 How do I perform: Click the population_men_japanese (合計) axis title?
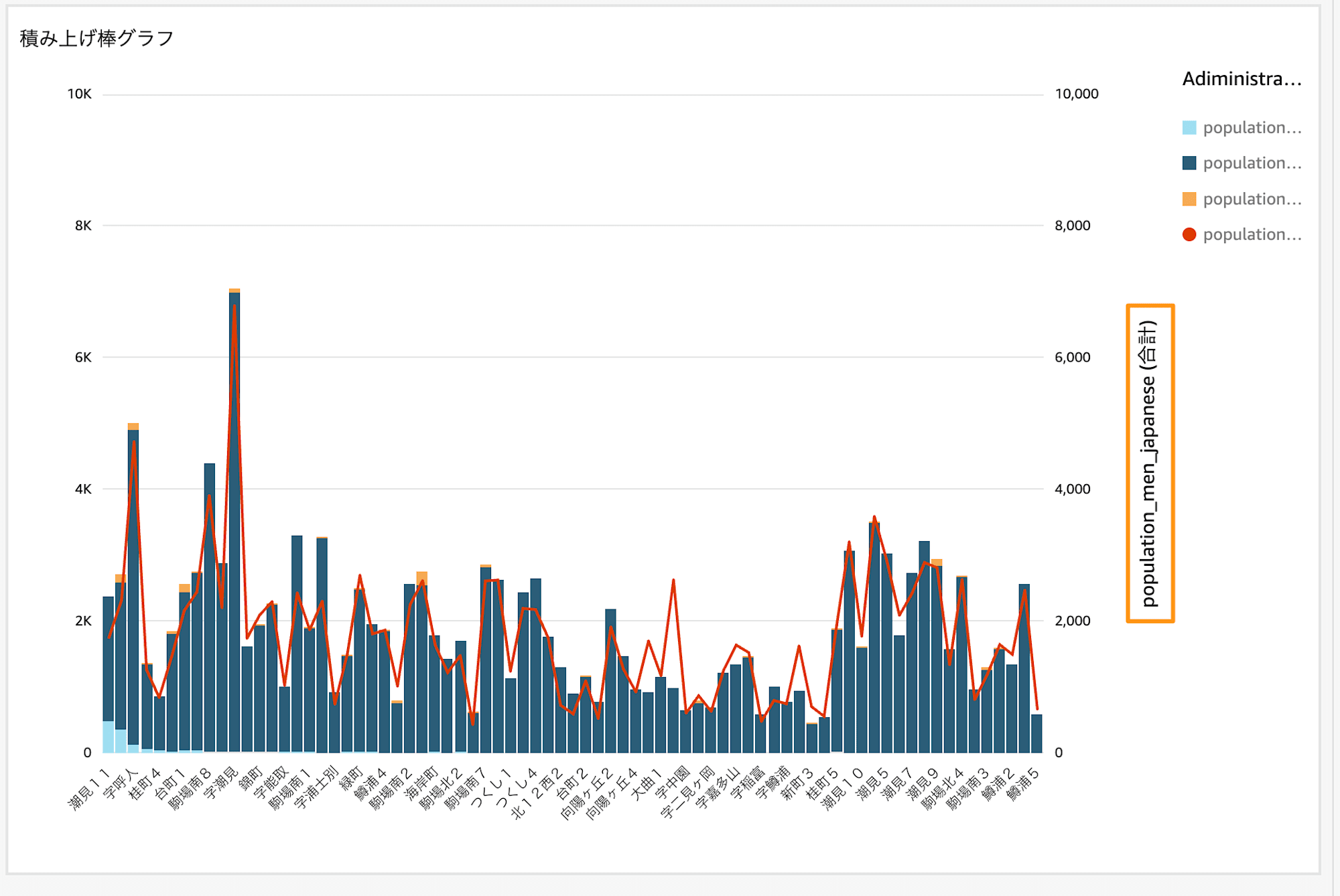[x=1150, y=463]
